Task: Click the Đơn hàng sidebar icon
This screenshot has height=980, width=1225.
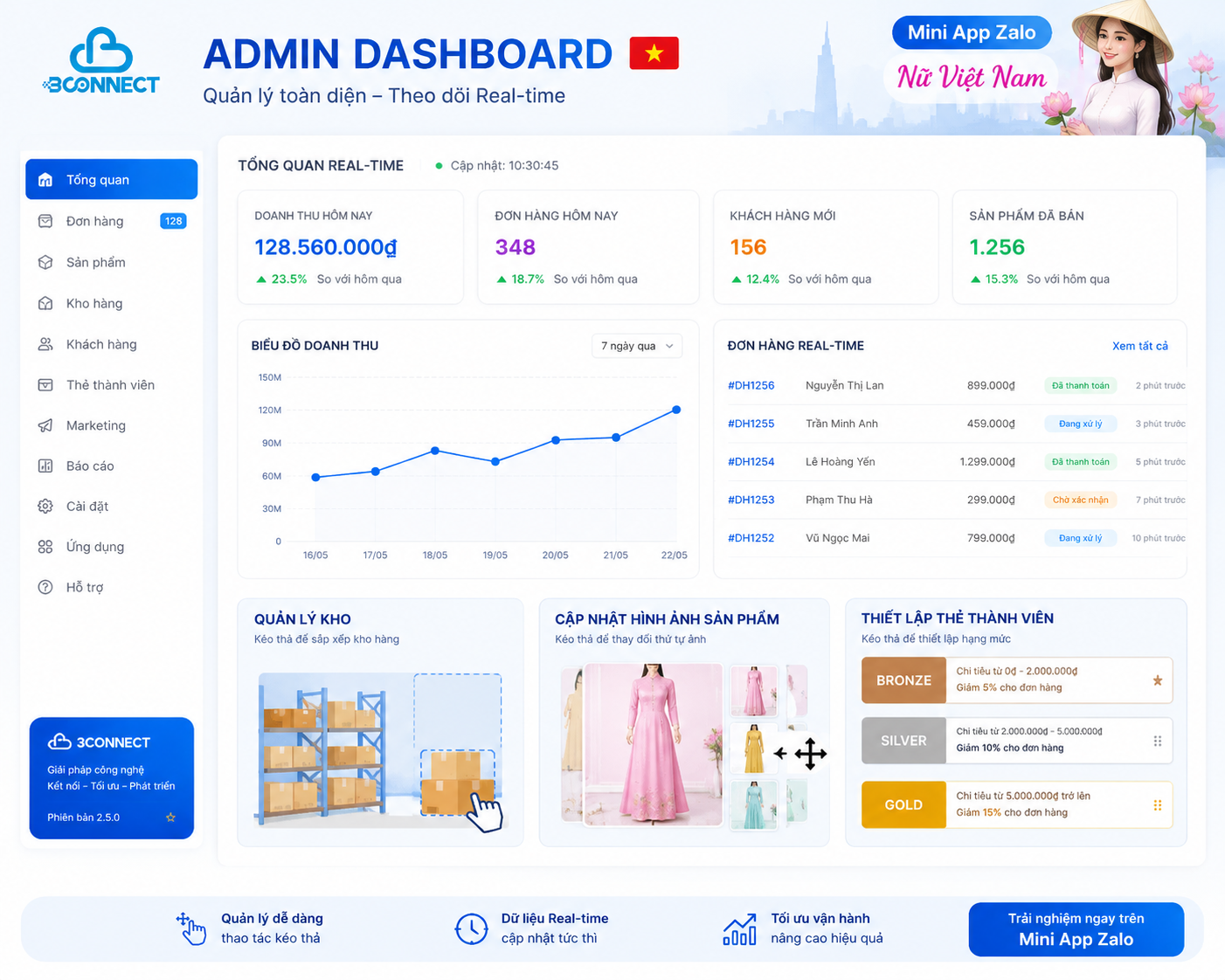Action: [45, 221]
